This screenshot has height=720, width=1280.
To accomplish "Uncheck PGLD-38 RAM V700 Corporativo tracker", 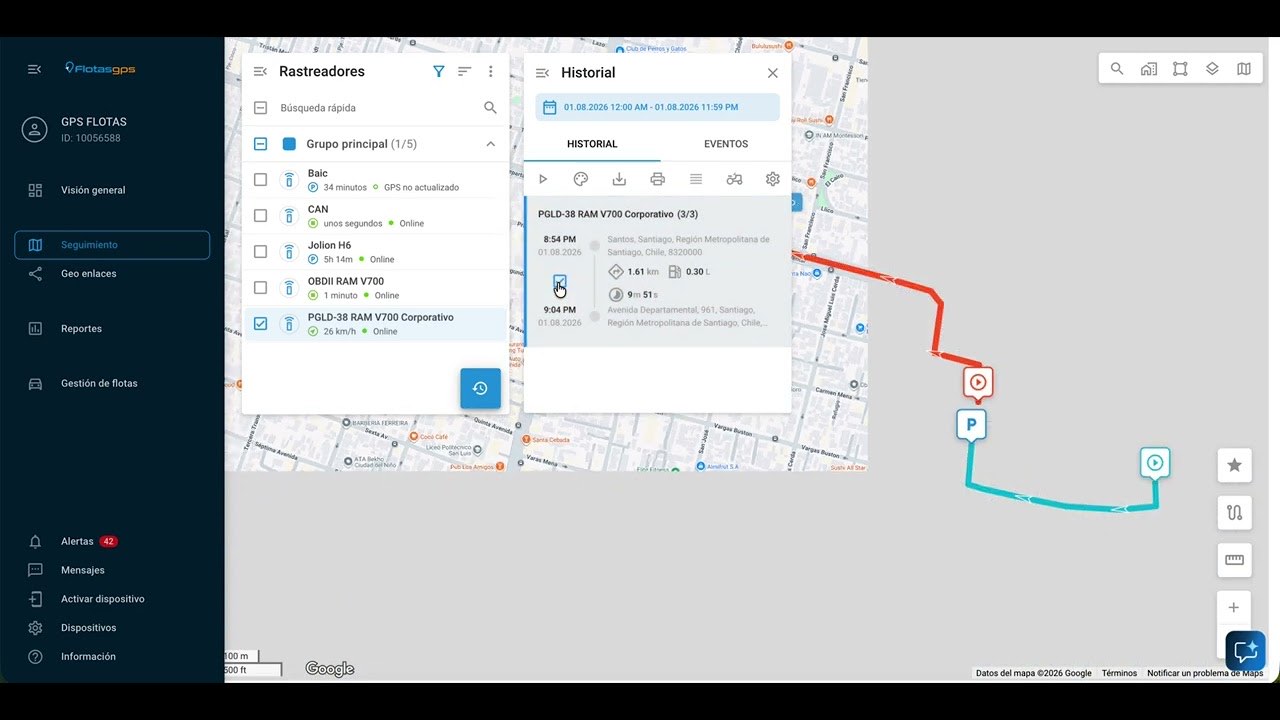I will coord(260,324).
